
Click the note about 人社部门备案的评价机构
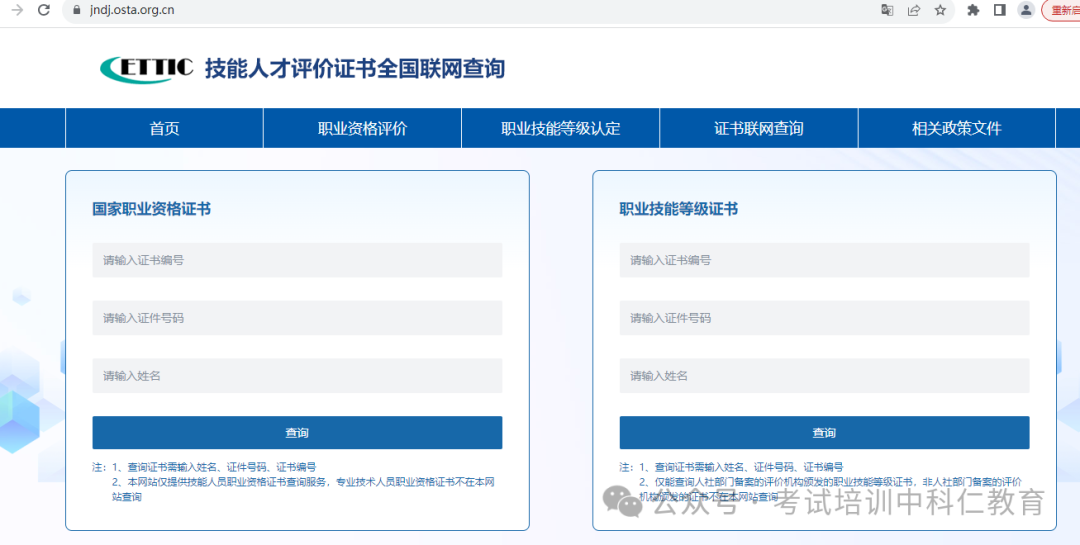pyautogui.click(x=830, y=489)
